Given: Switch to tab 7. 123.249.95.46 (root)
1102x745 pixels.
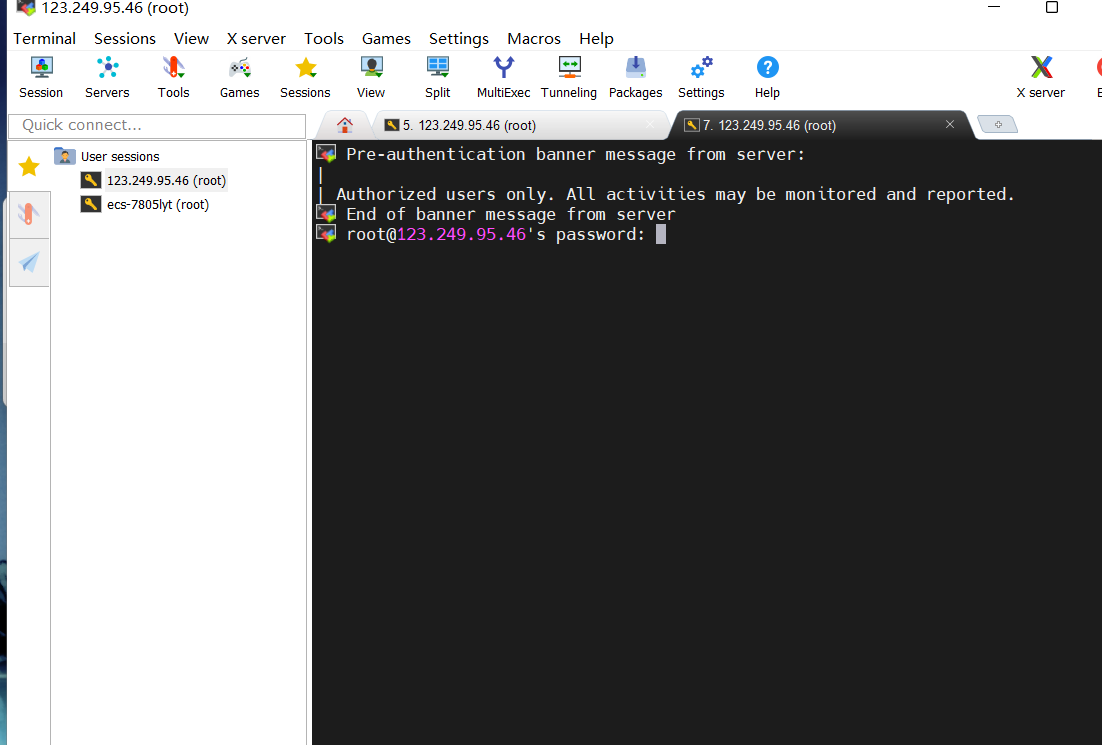Looking at the screenshot, I should coord(819,125).
